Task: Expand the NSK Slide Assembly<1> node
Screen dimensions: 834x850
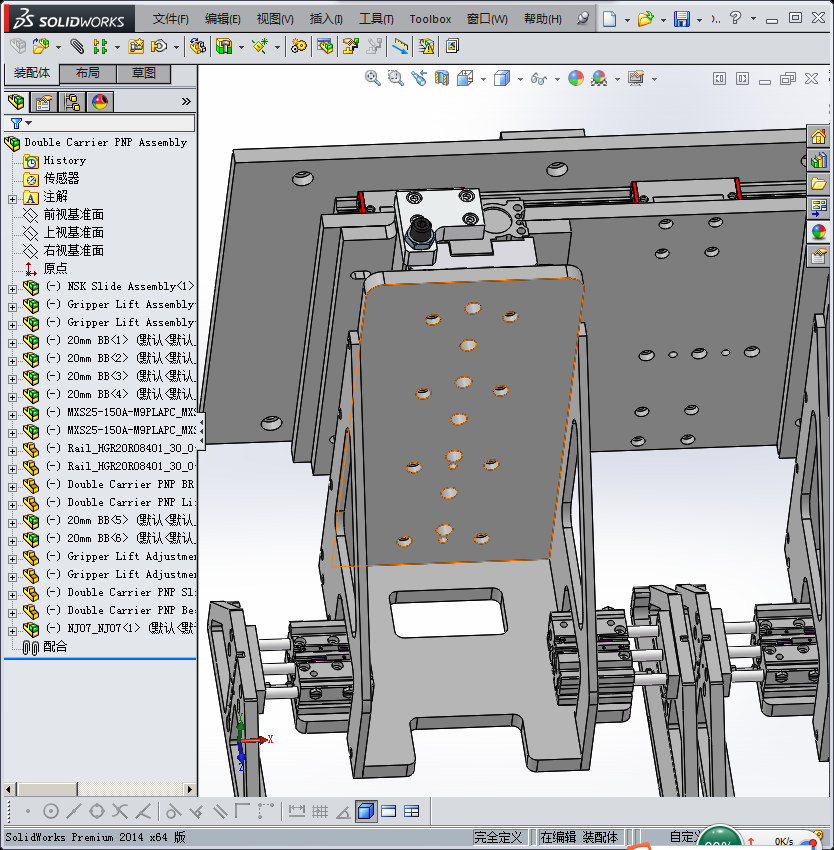Action: click(12, 287)
